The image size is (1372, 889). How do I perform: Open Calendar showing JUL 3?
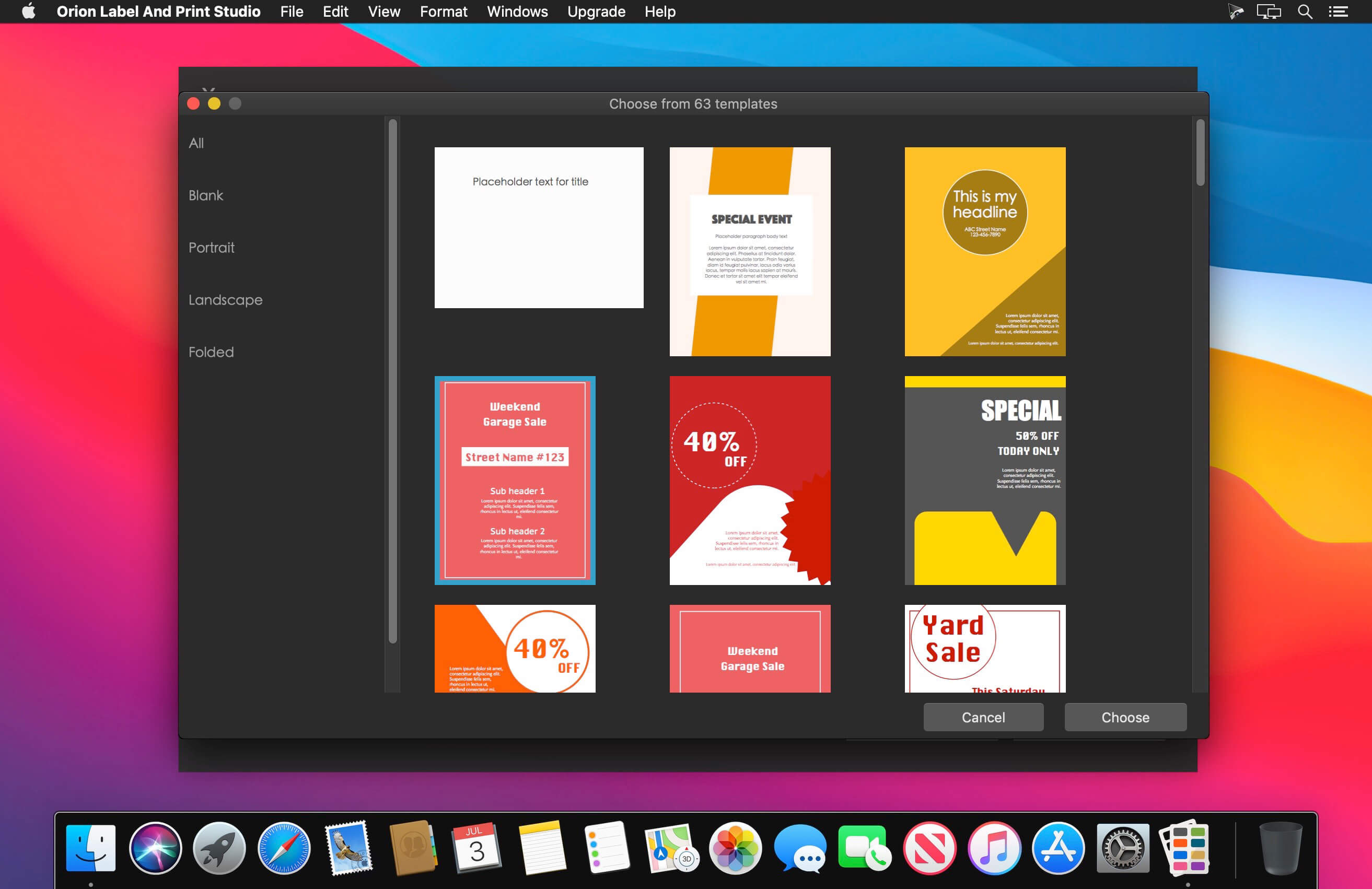click(x=476, y=848)
